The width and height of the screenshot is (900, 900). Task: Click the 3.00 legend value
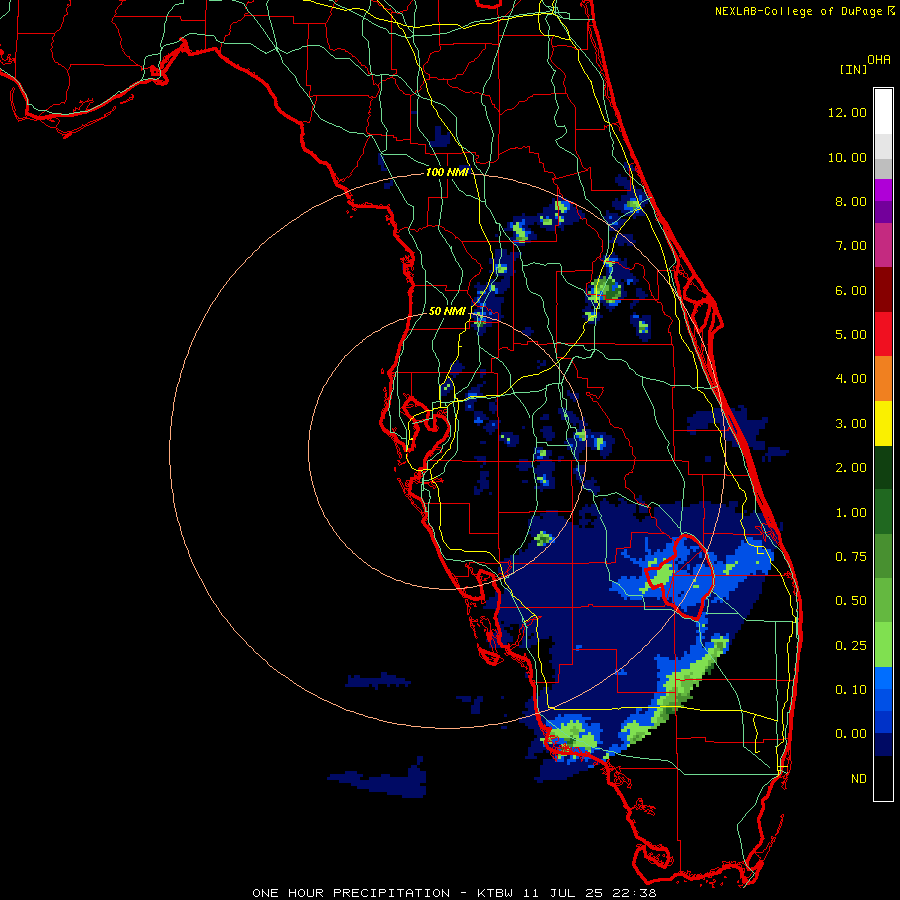click(851, 424)
